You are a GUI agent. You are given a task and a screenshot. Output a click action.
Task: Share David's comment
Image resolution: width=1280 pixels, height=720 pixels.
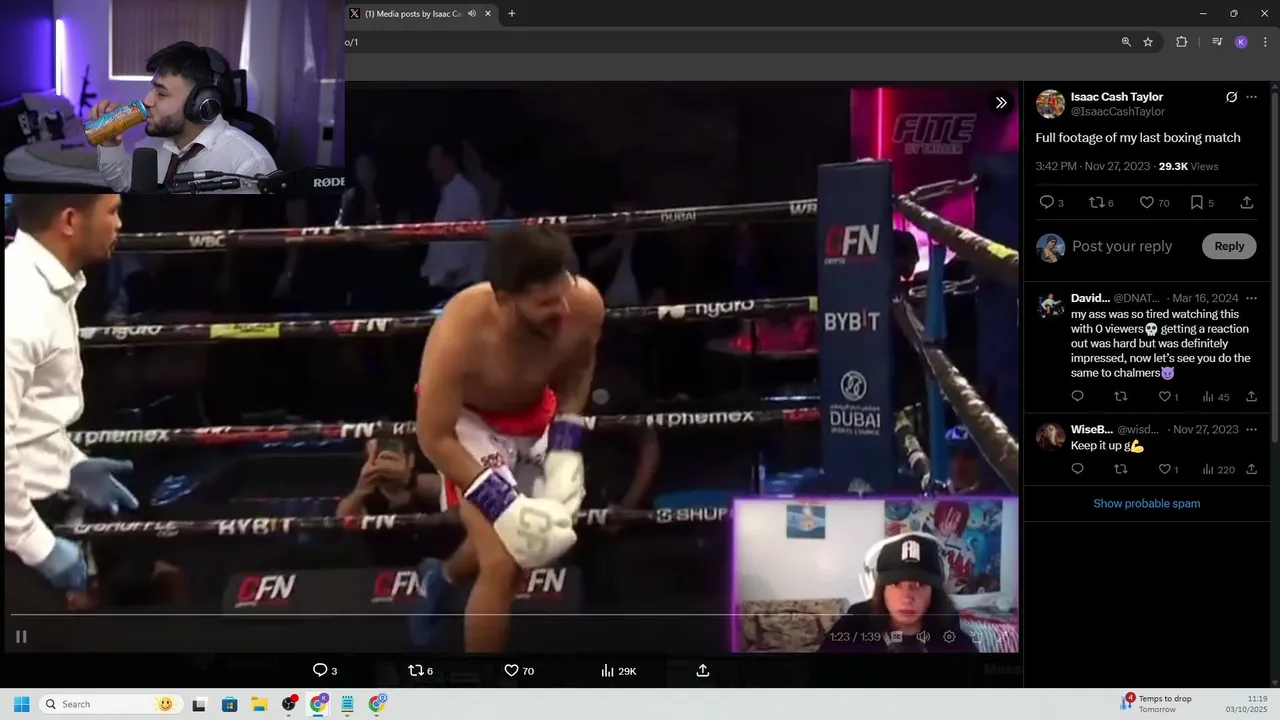pos(1251,397)
